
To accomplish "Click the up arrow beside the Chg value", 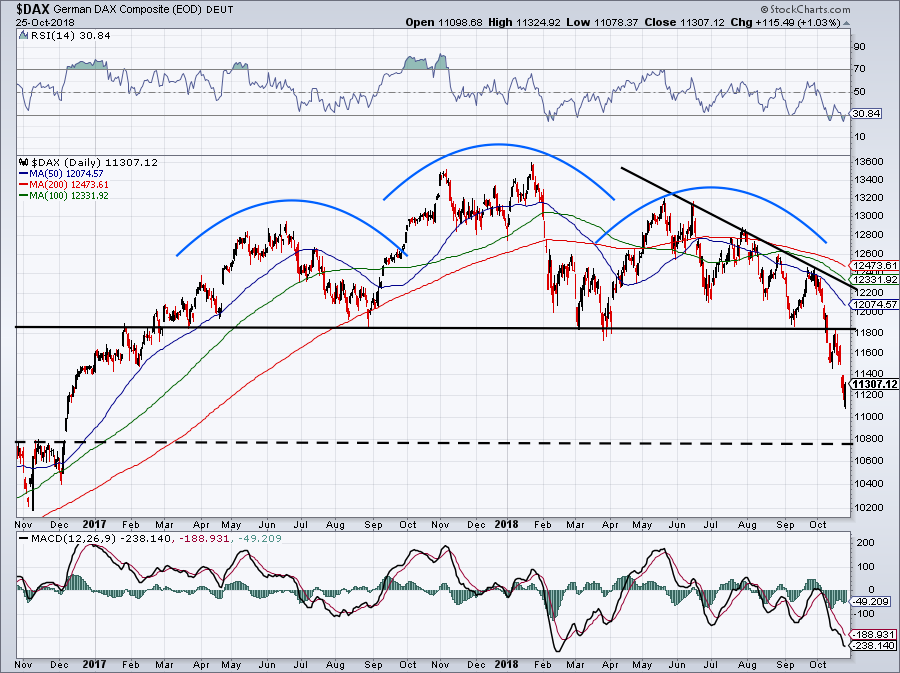I will pyautogui.click(x=847, y=23).
